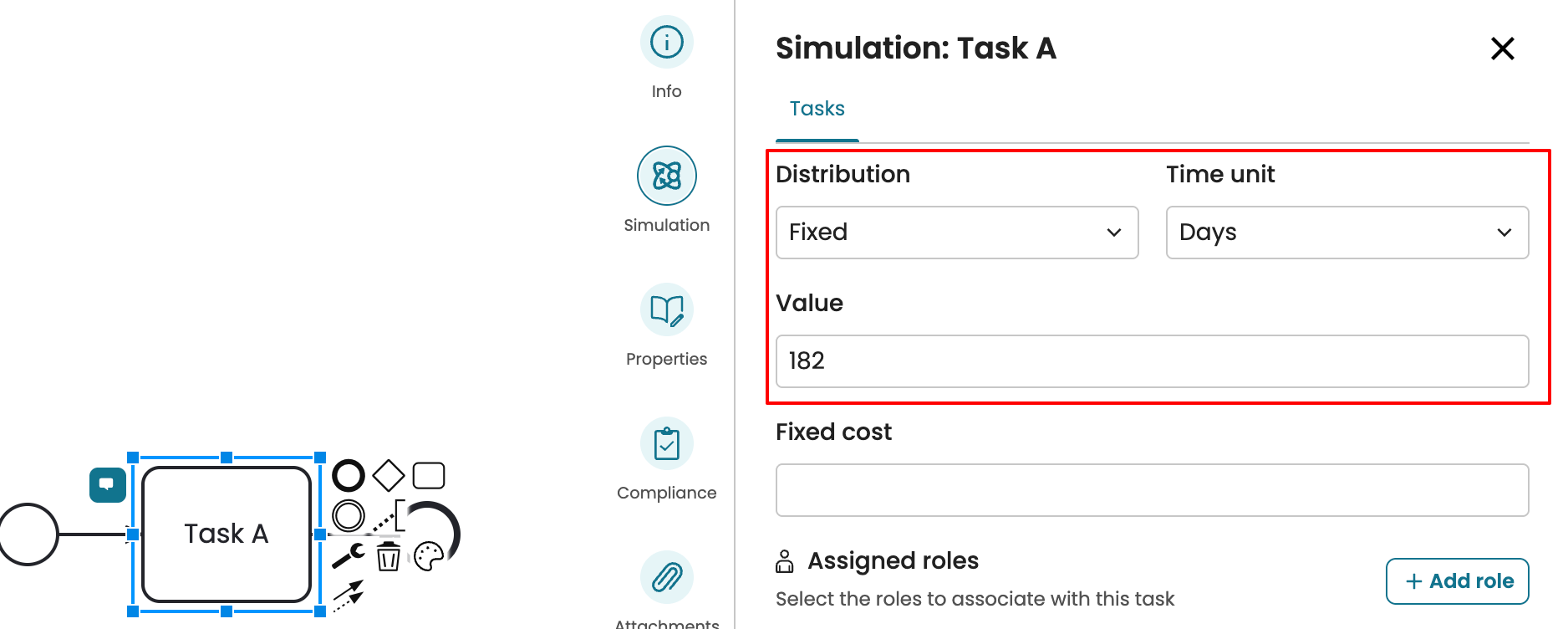Append a new task from context pad

click(x=429, y=475)
